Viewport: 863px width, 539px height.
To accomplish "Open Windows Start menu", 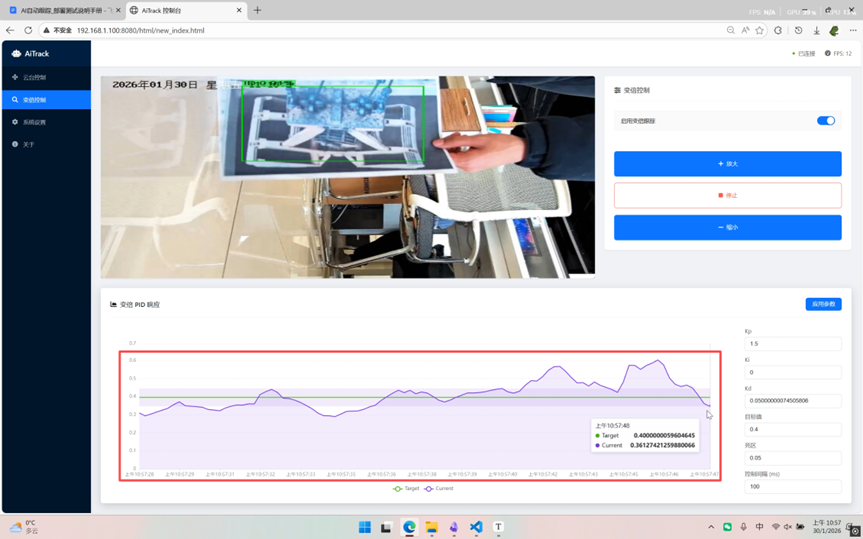I will point(365,527).
